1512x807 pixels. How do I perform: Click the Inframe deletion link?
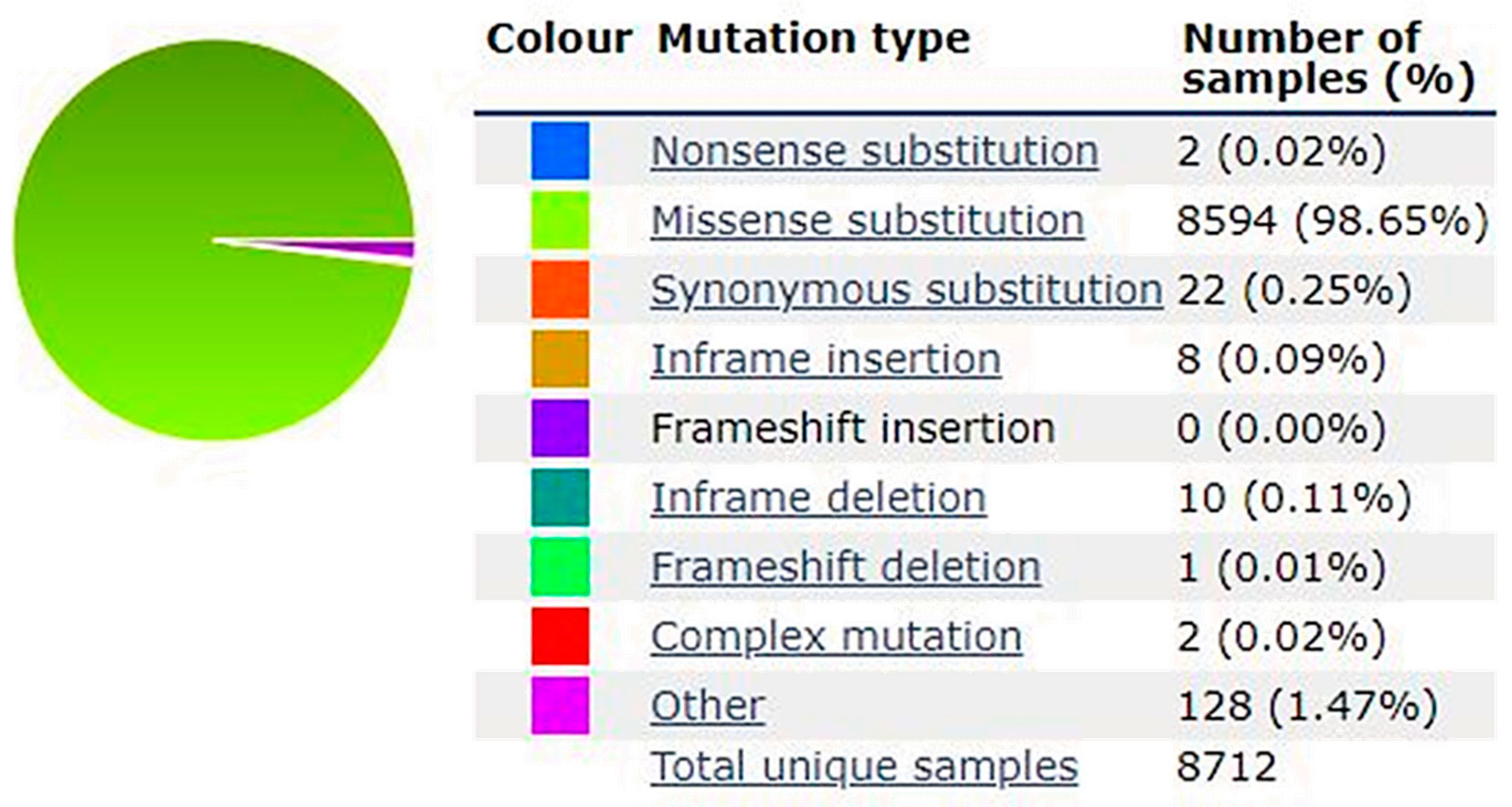818,498
